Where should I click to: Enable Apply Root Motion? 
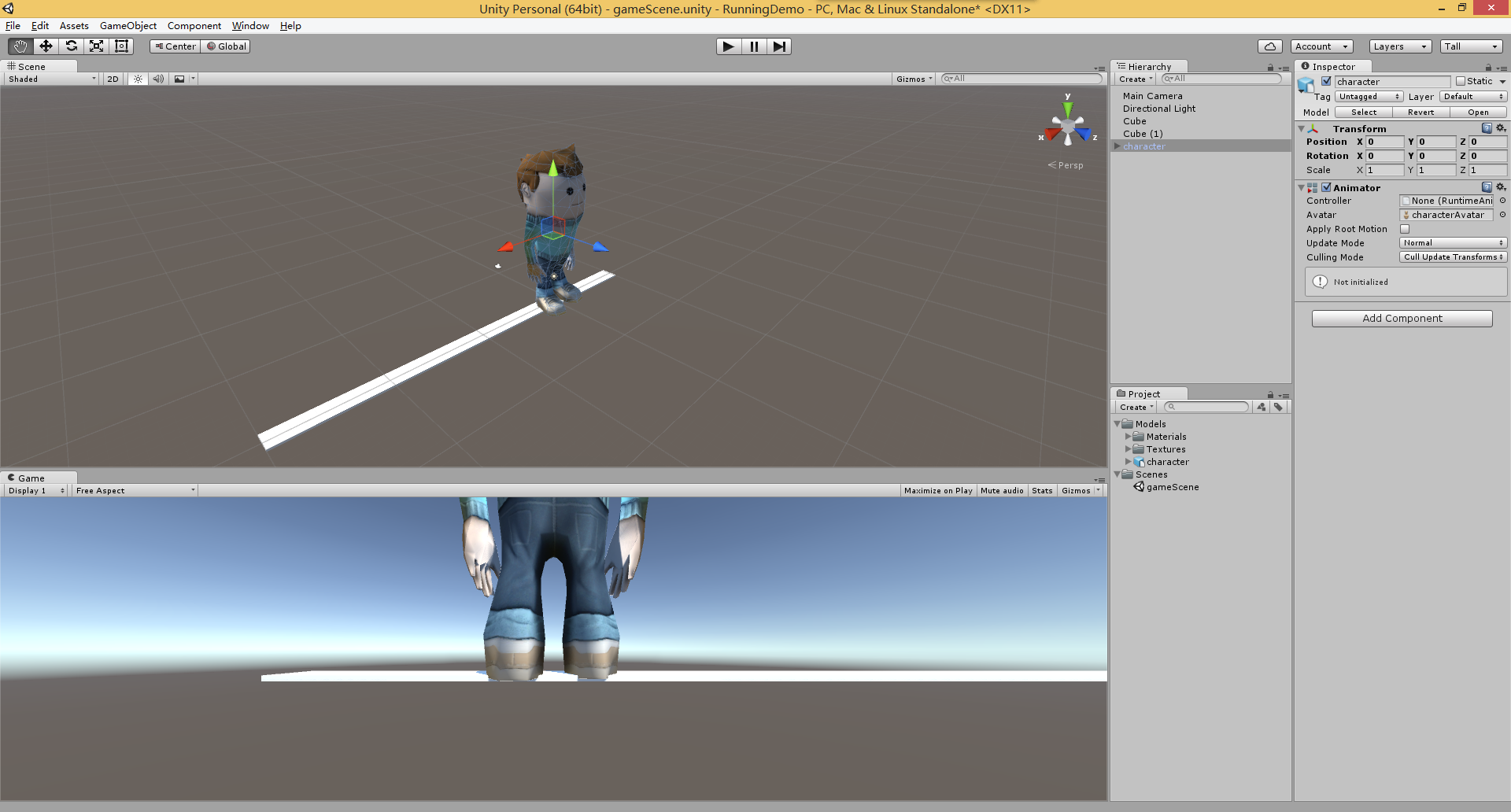tap(1405, 229)
